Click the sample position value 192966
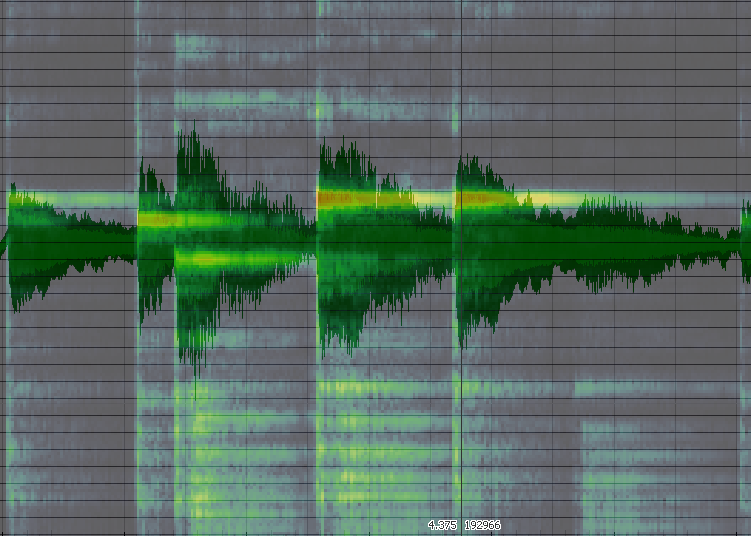Screen dimensions: 751x536 pos(482,525)
